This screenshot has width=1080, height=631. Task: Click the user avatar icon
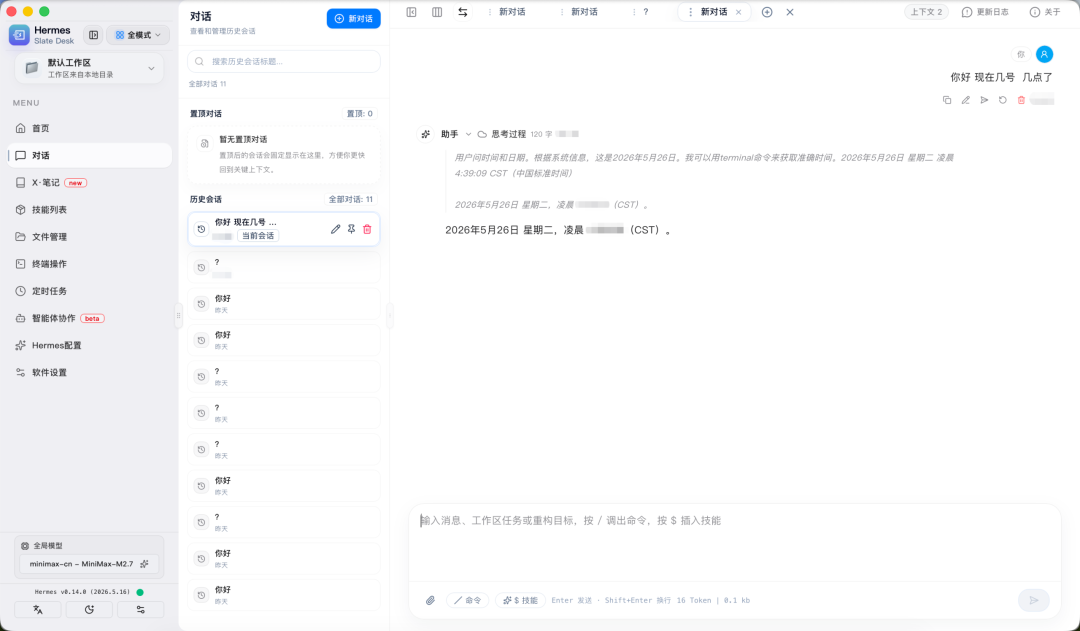pyautogui.click(x=1044, y=54)
